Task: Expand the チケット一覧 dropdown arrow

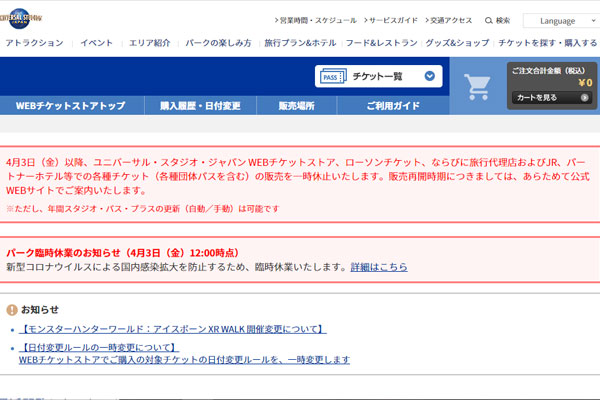Action: pyautogui.click(x=430, y=76)
